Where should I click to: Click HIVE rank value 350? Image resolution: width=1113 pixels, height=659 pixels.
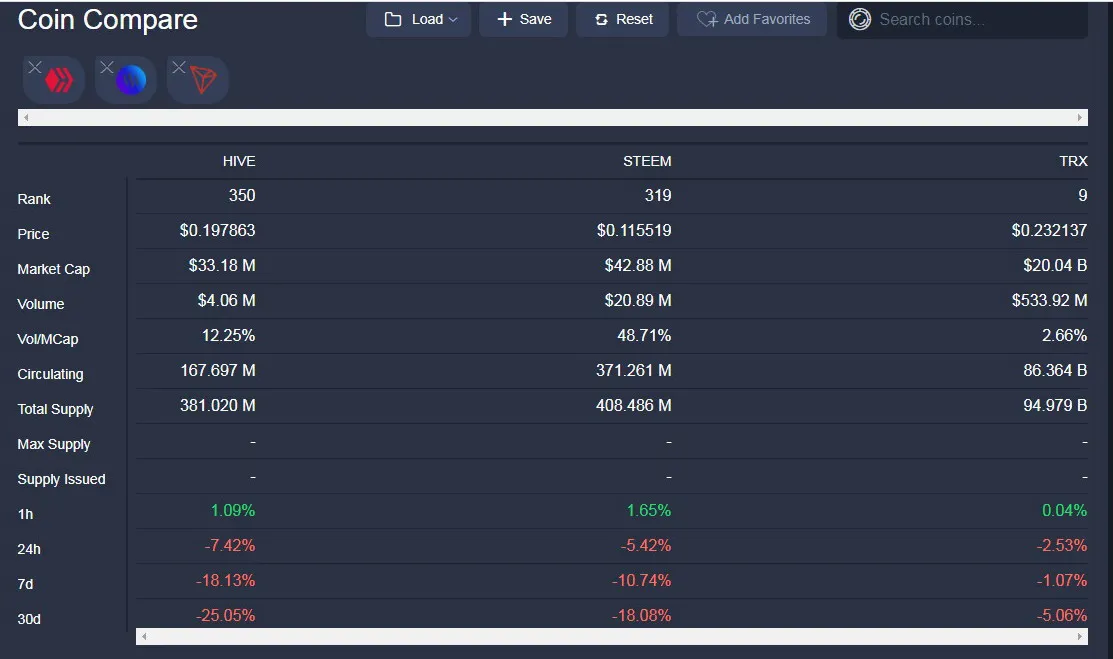click(x=242, y=195)
